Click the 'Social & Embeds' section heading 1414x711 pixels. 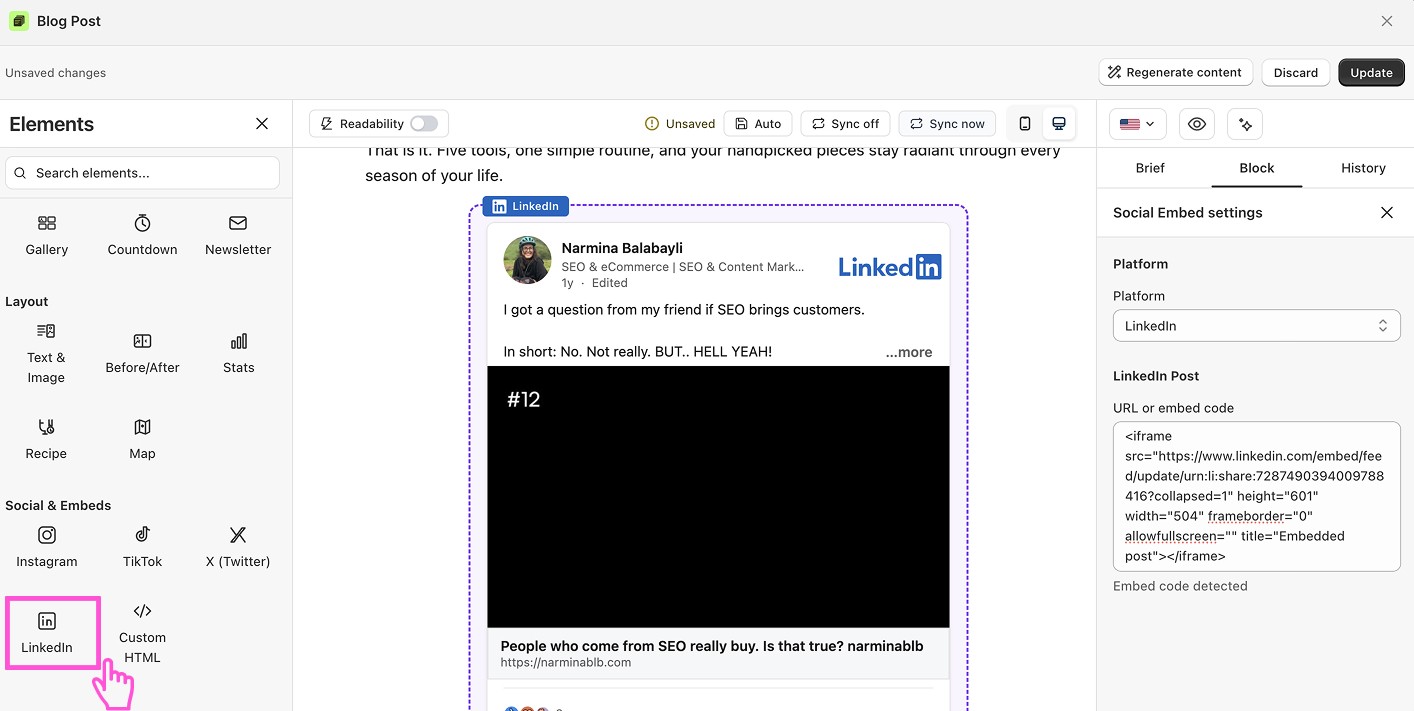pyautogui.click(x=58, y=505)
